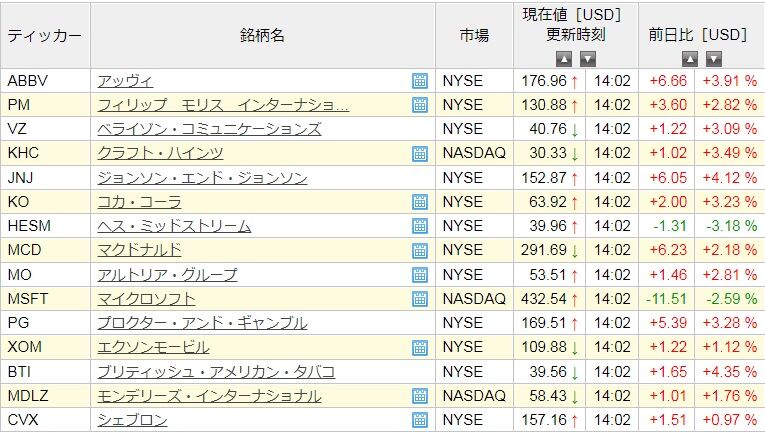Screen dimensions: 765x432
Task: Click the calendar icon in the MDLZ row
Action: click(420, 396)
